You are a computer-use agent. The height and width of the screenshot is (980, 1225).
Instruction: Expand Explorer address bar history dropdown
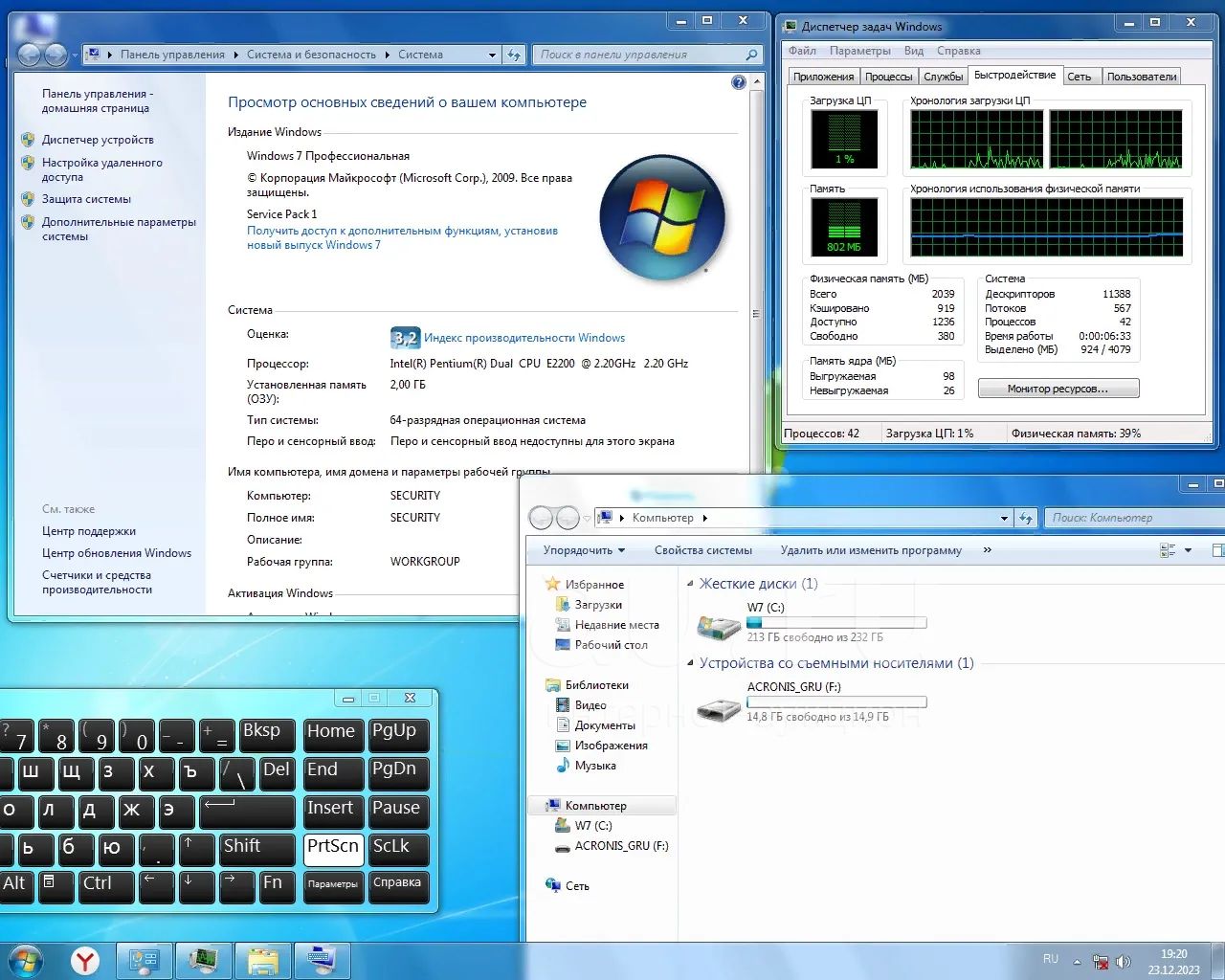click(x=1004, y=518)
